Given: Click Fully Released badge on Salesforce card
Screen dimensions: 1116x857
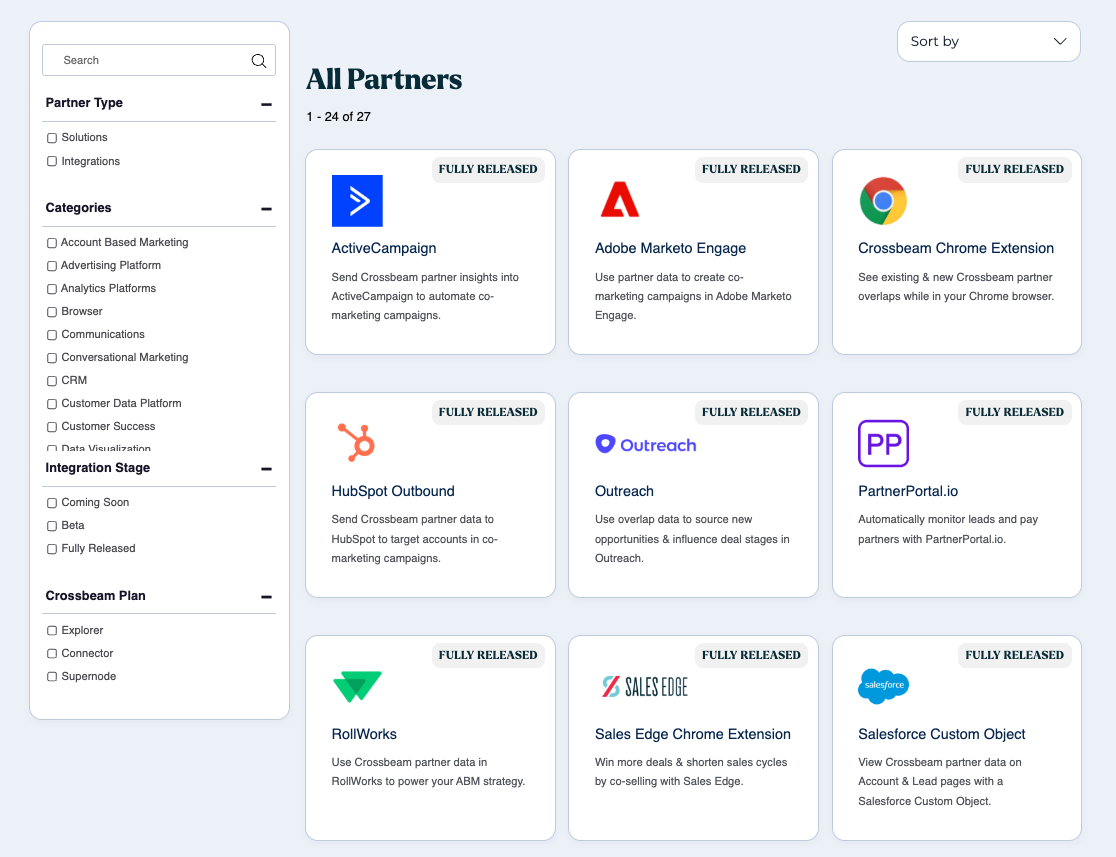Looking at the screenshot, I should (1015, 655).
